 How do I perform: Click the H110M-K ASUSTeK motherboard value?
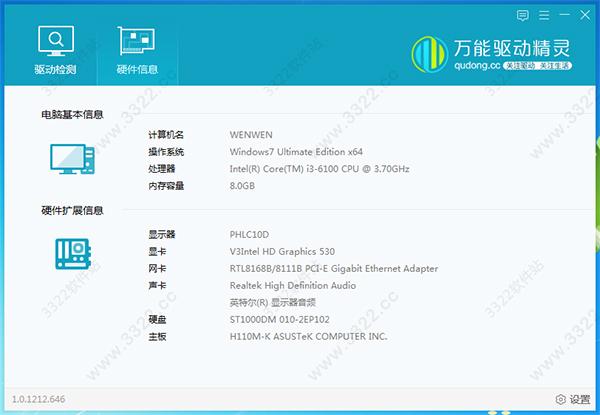tap(308, 337)
